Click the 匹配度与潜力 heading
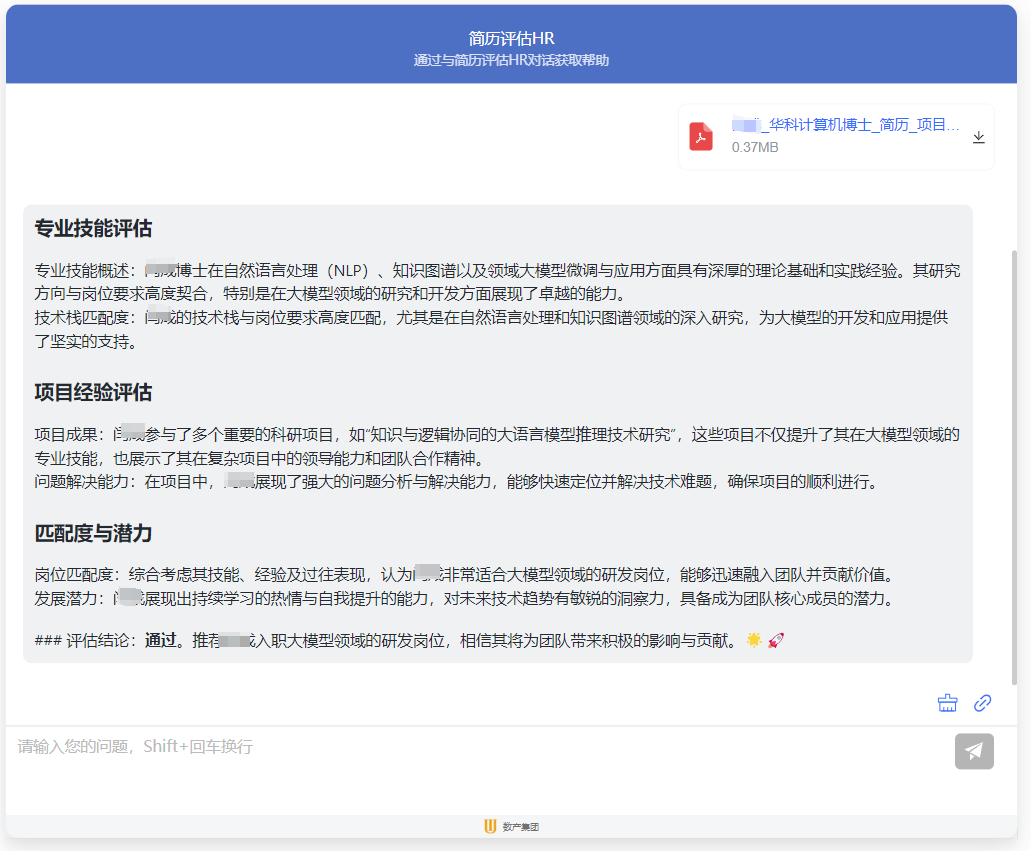 point(93,533)
